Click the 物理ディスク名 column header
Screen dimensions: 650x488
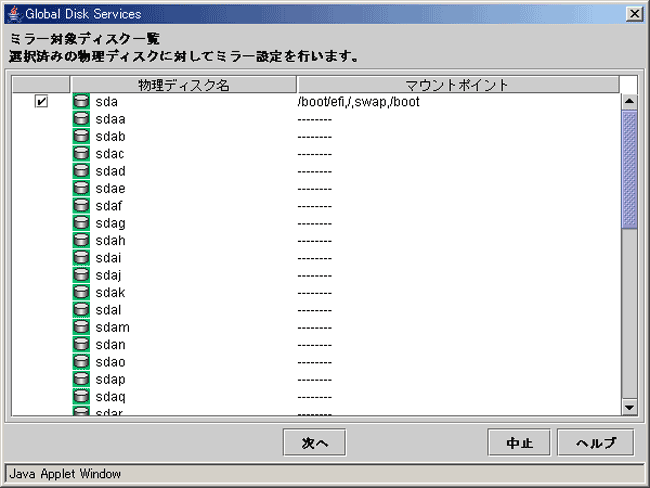(184, 85)
